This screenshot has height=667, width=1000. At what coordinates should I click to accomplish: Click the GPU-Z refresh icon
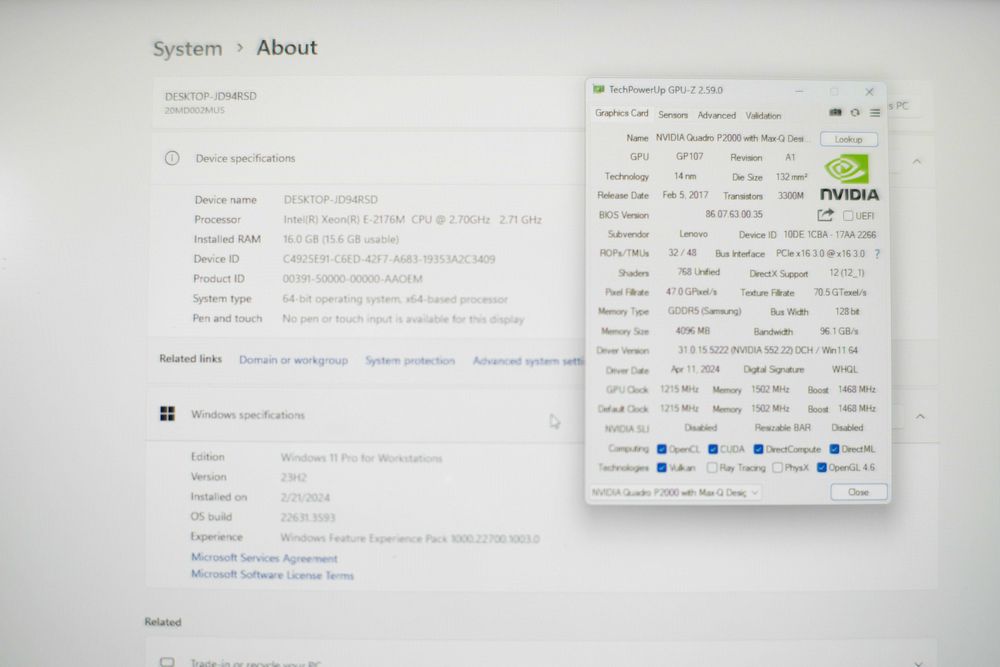tap(855, 112)
